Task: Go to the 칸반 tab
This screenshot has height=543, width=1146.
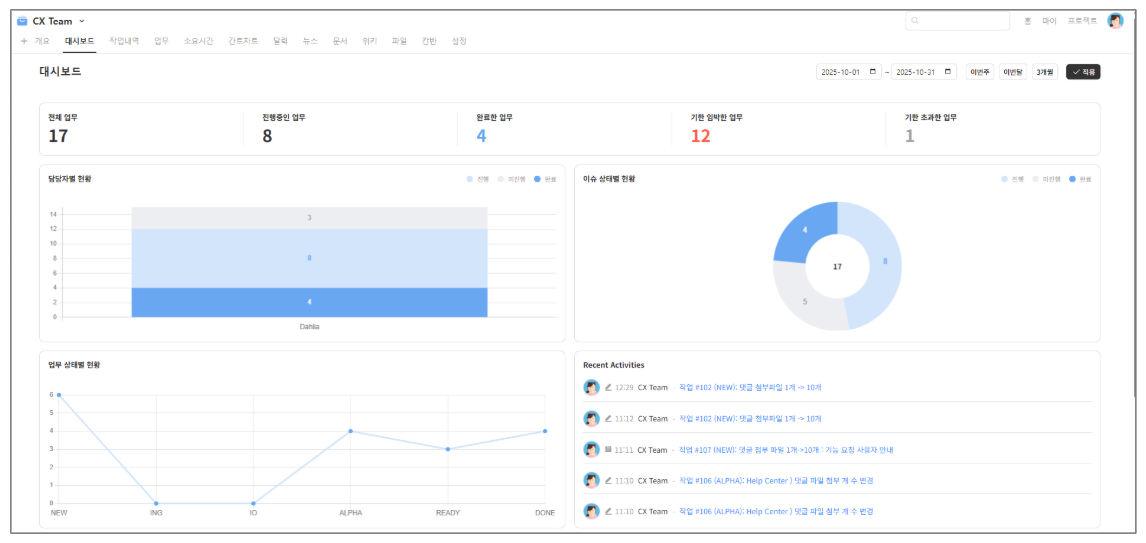Action: pos(429,42)
